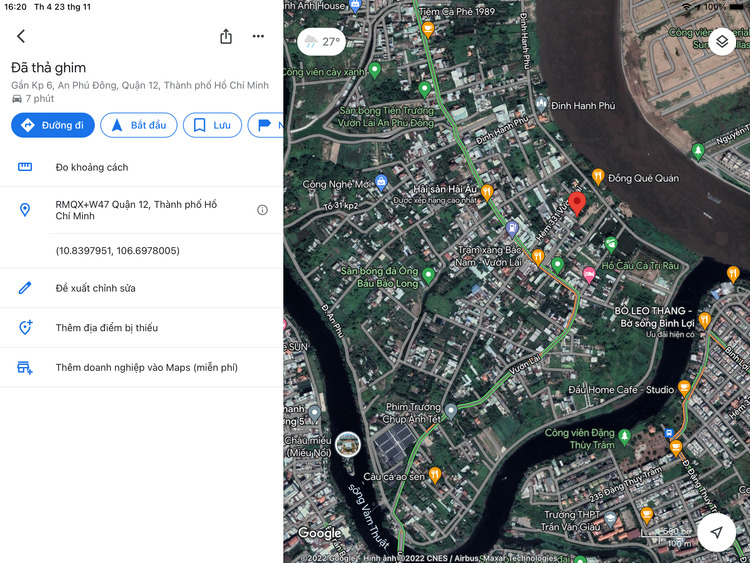Viewport: 750px width, 563px height.
Task: Tap the Bắt đầu start navigation button
Action: (139, 125)
